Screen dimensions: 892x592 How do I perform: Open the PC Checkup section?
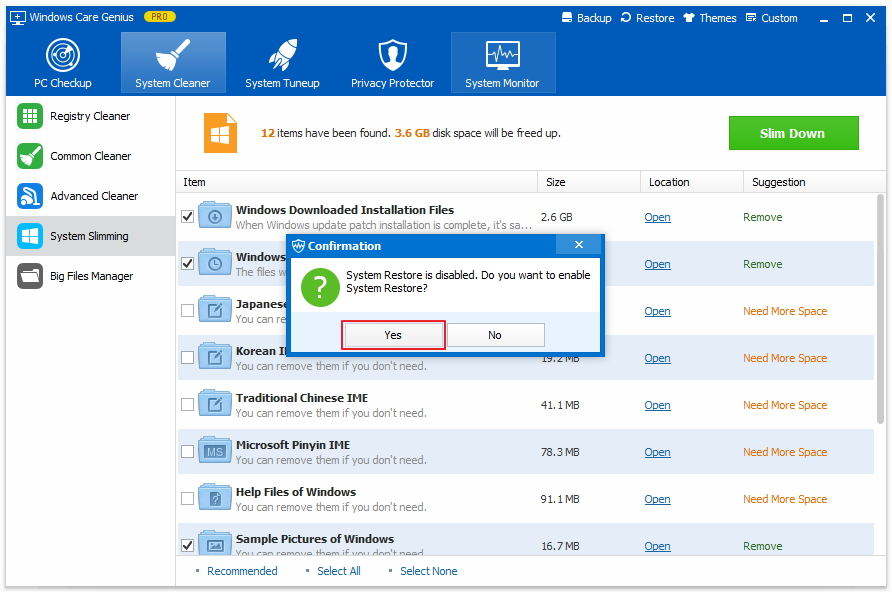click(x=63, y=63)
